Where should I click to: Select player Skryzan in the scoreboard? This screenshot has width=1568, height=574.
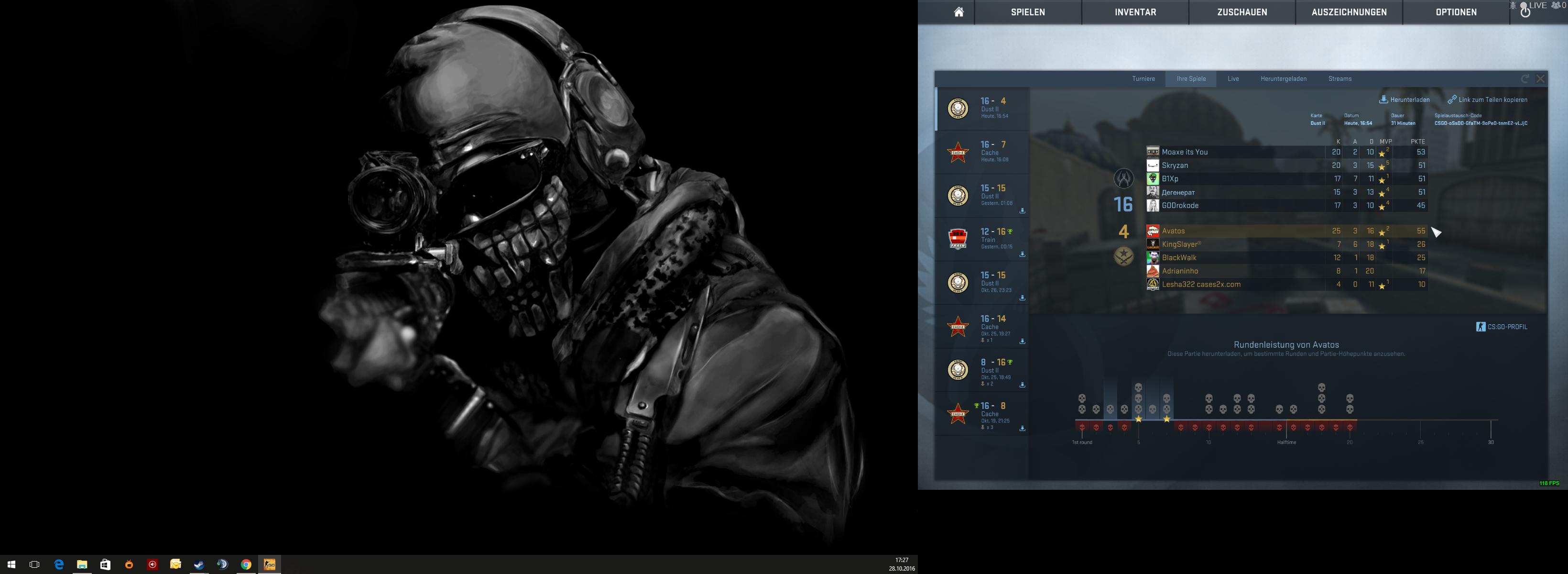(x=1174, y=165)
